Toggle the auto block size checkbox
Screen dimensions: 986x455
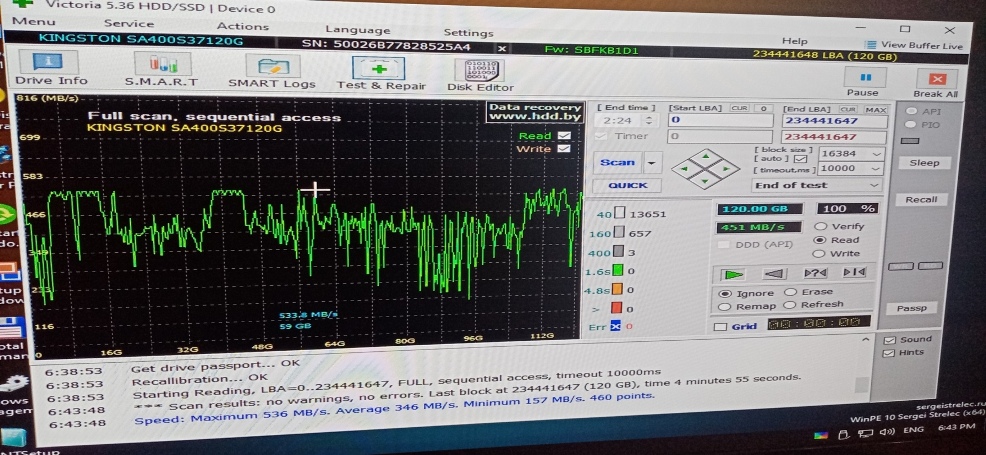click(801, 159)
